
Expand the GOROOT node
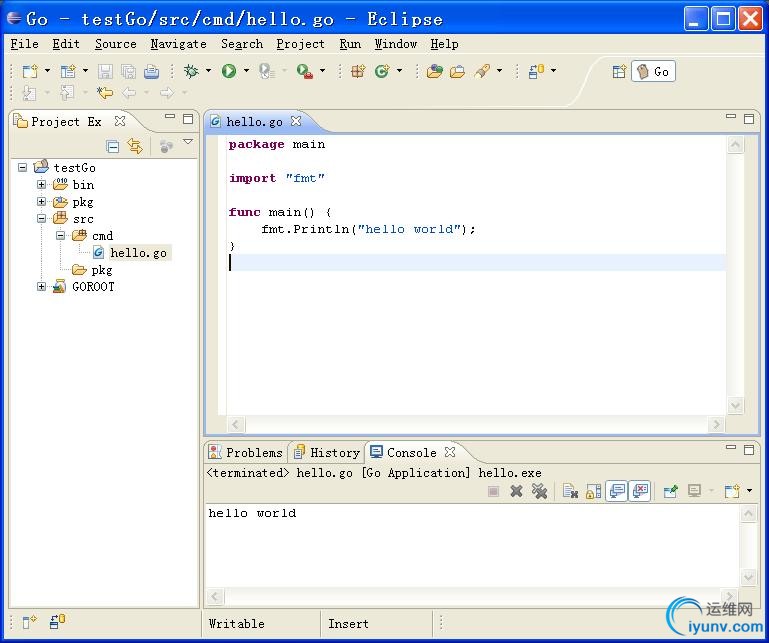(42, 286)
